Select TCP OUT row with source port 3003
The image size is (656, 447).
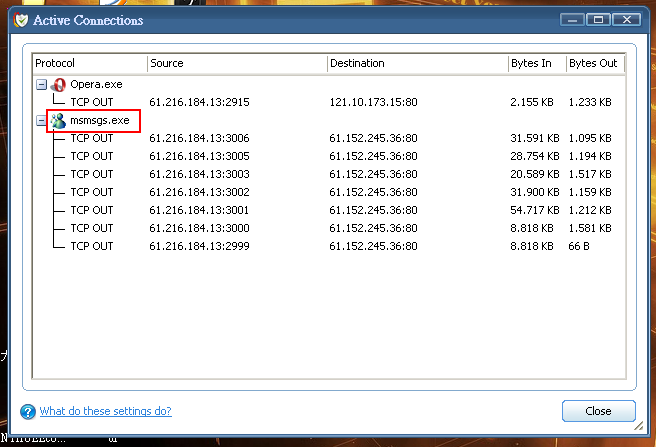[x=331, y=174]
